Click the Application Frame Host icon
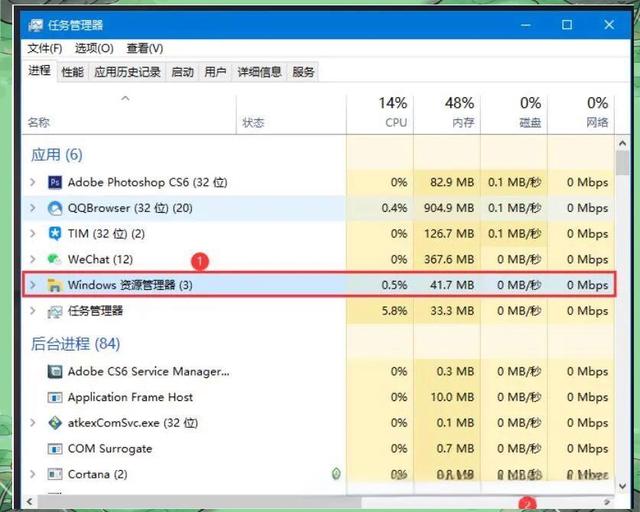This screenshot has height=512, width=640. tap(55, 397)
